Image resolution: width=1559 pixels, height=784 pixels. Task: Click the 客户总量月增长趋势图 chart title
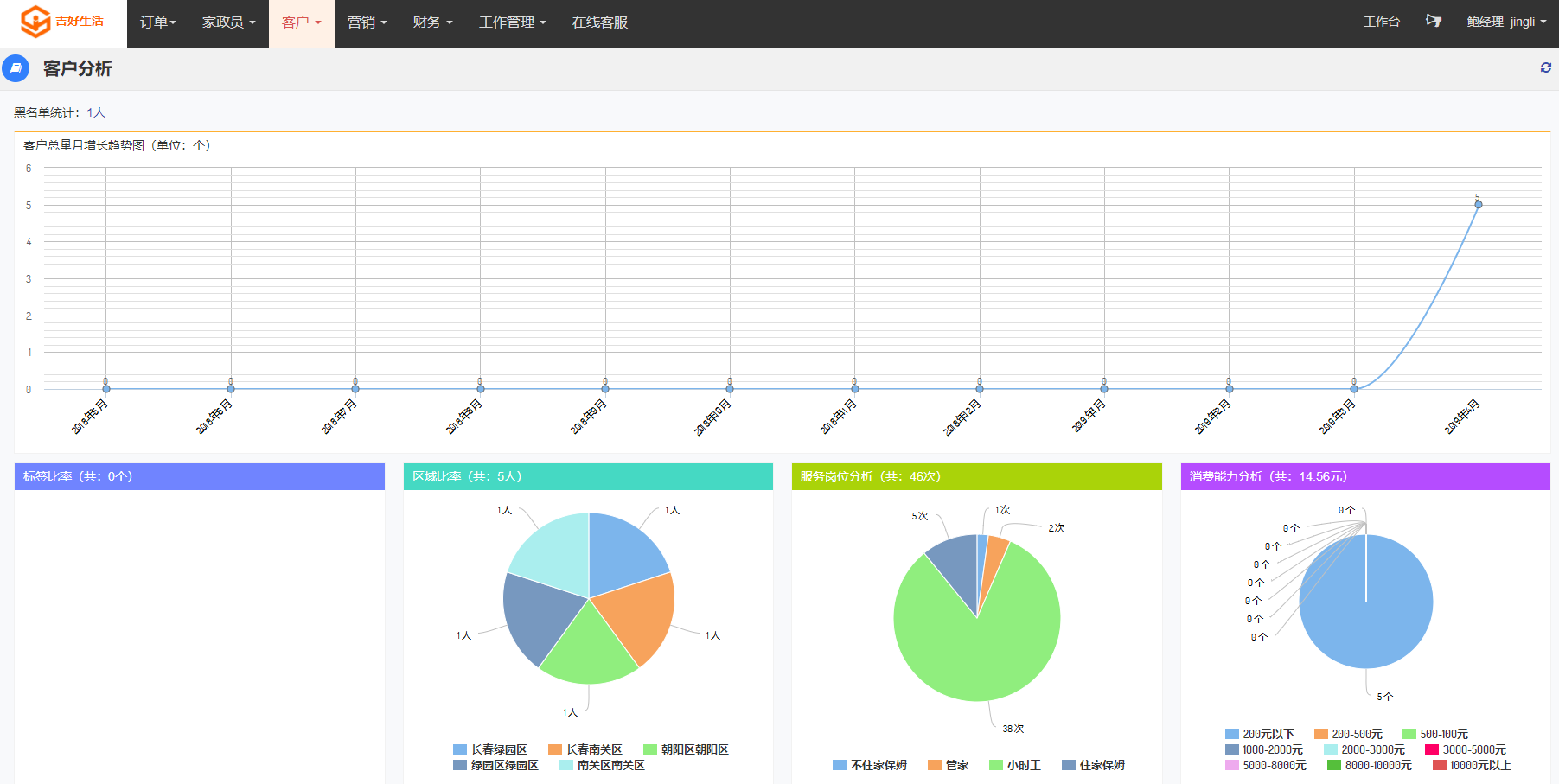click(x=117, y=145)
